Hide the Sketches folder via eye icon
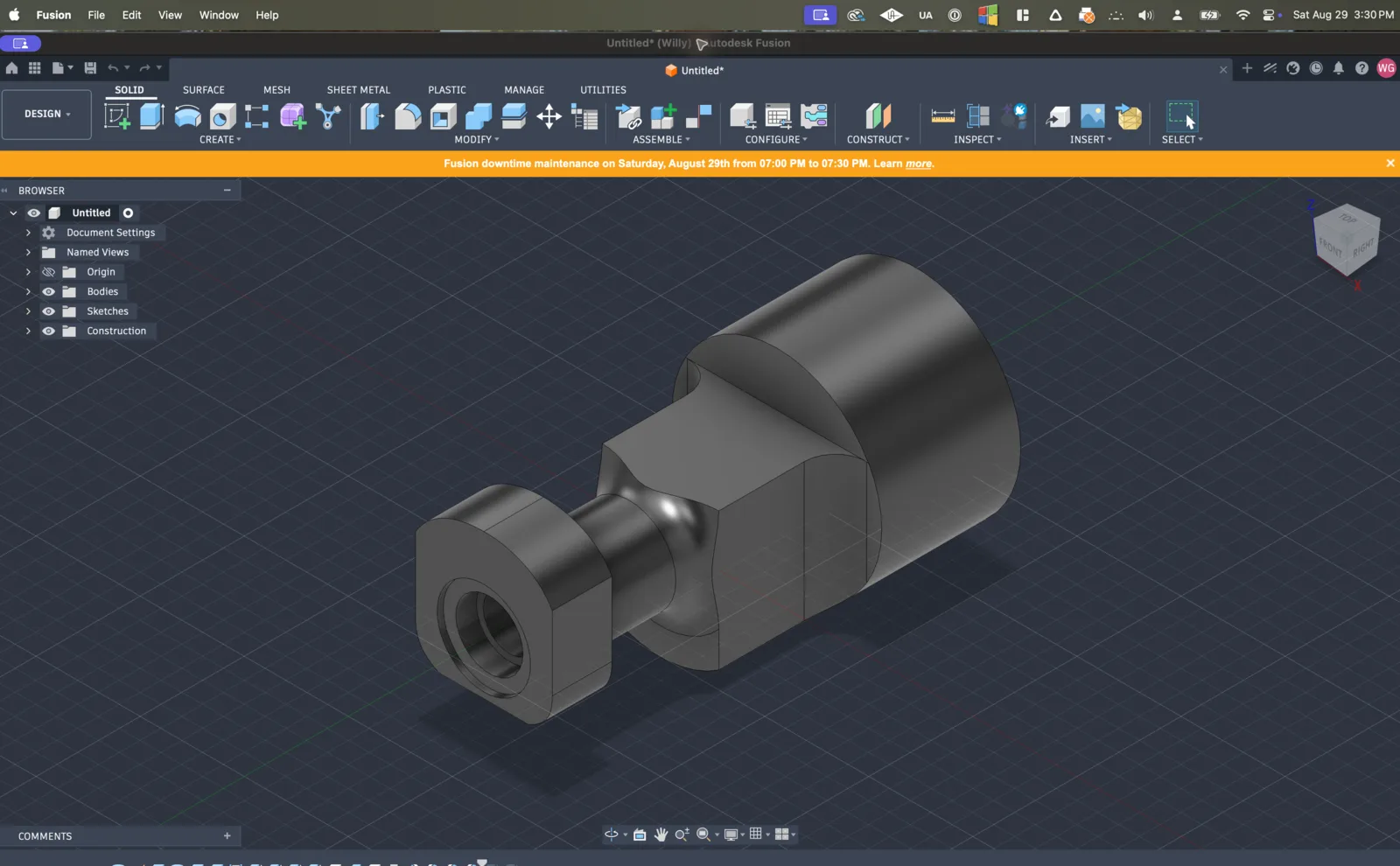 click(49, 311)
